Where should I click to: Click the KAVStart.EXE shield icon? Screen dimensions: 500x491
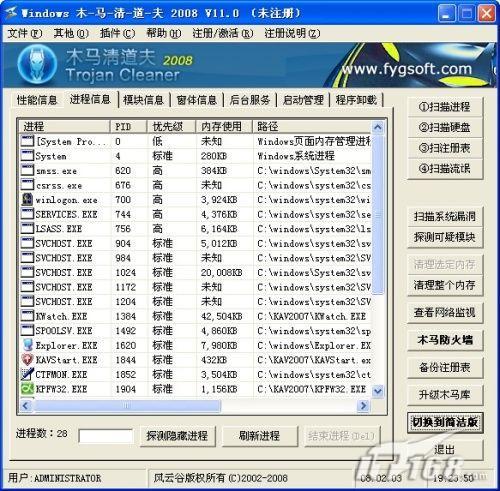27,360
